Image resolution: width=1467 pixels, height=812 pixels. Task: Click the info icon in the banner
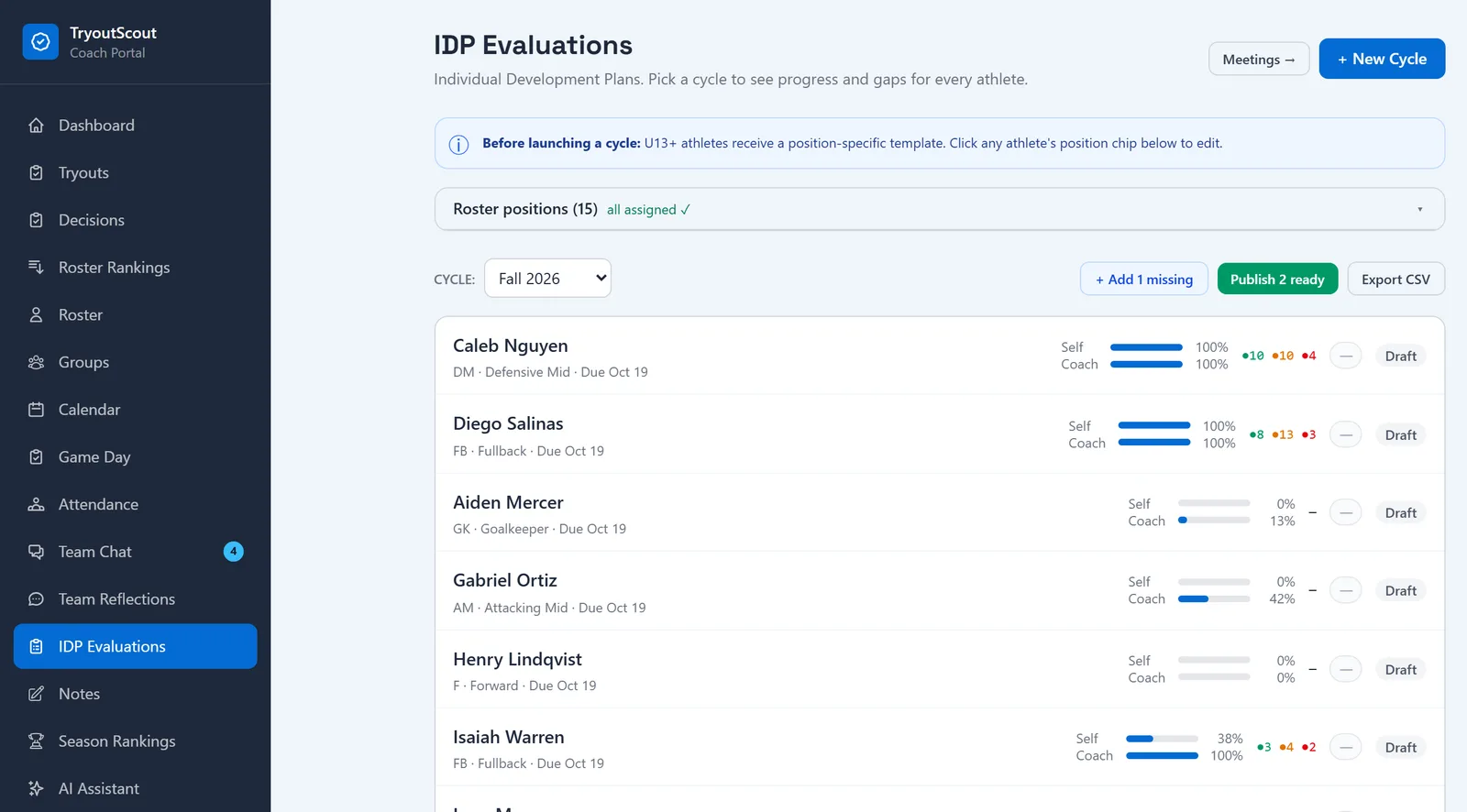click(x=458, y=145)
